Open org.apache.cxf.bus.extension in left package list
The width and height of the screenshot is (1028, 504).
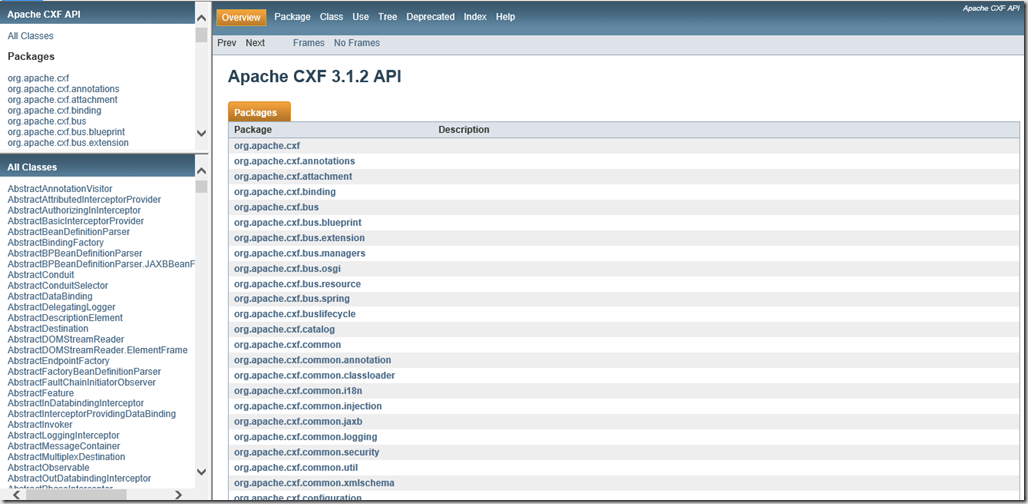(68, 142)
